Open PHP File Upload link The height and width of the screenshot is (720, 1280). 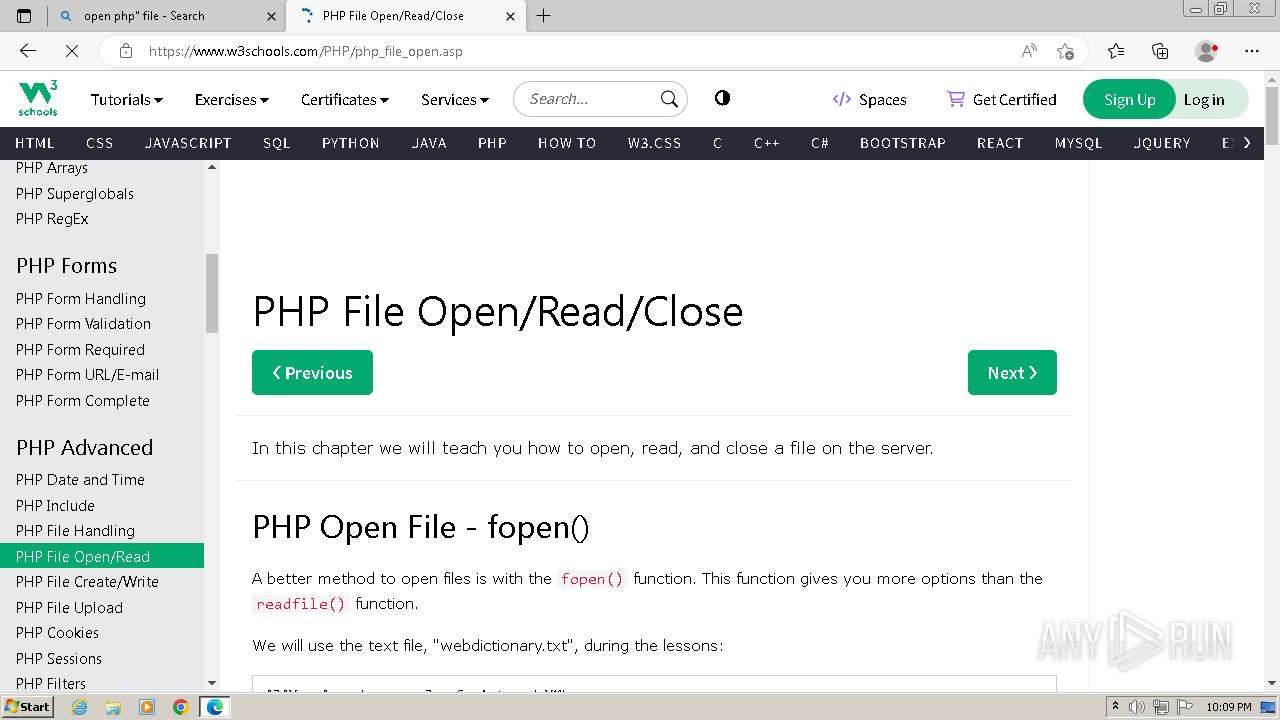pyautogui.click(x=69, y=607)
